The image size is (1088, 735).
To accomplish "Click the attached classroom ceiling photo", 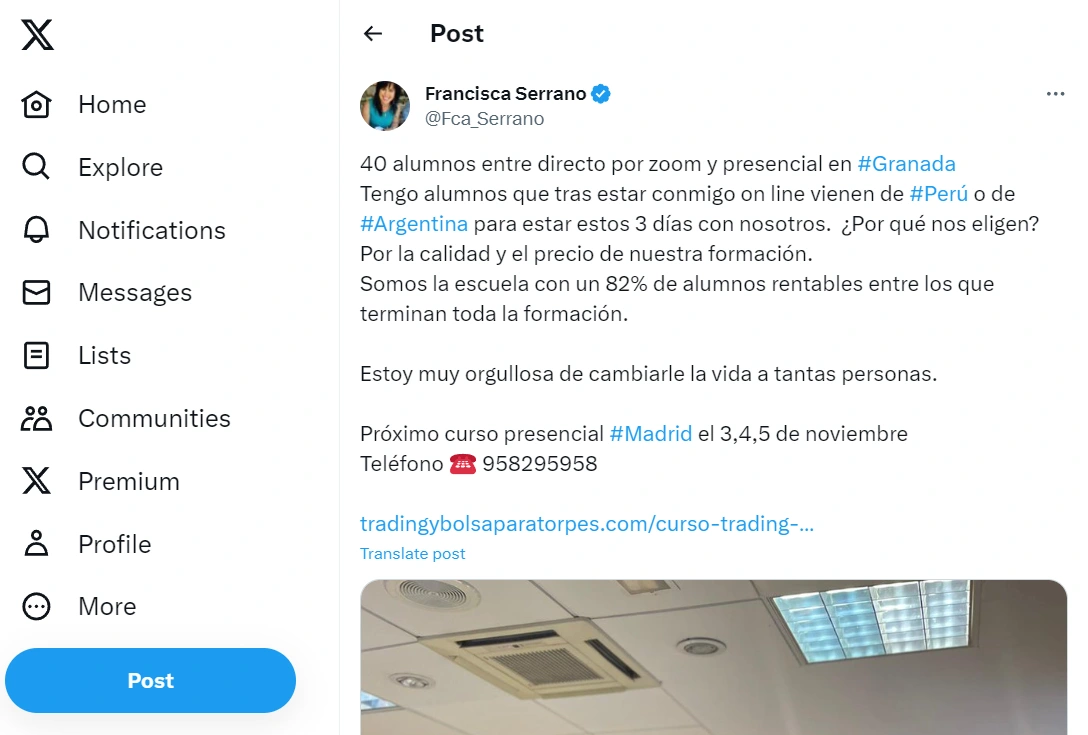I will tap(714, 655).
